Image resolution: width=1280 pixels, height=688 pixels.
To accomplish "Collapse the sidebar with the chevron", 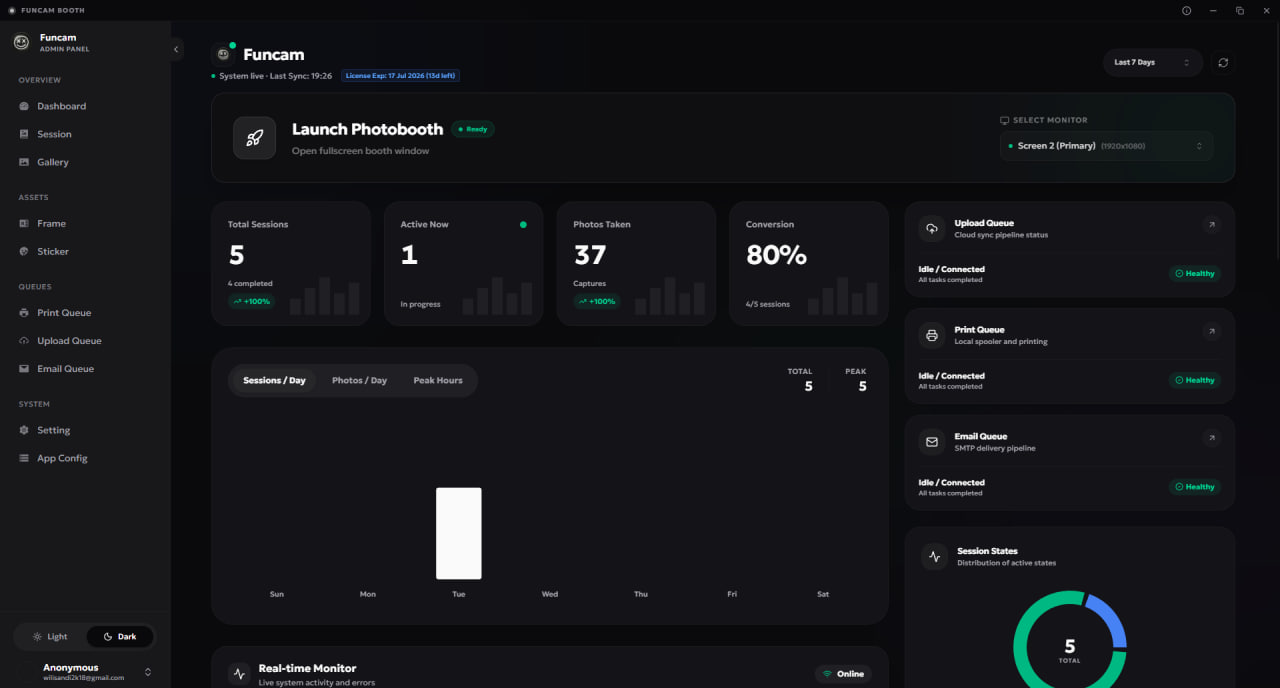I will pos(176,49).
